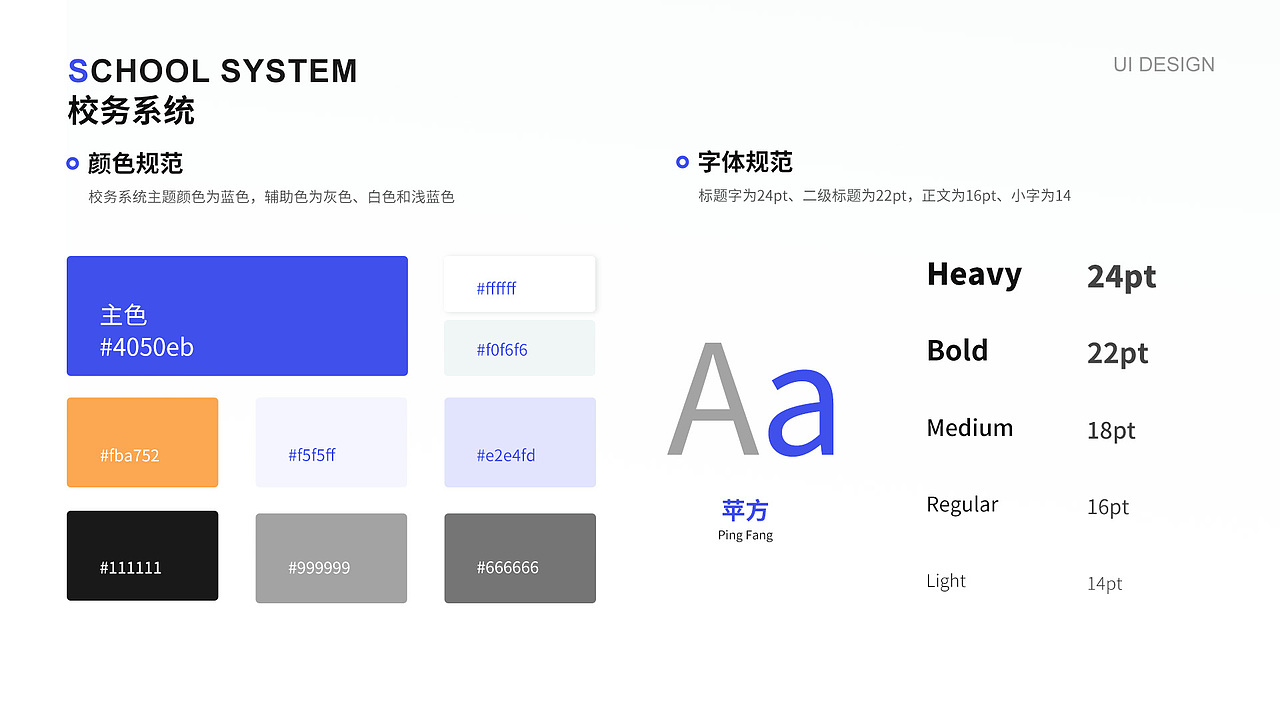Click the font size description sentence
This screenshot has height=720, width=1280.
tap(884, 196)
